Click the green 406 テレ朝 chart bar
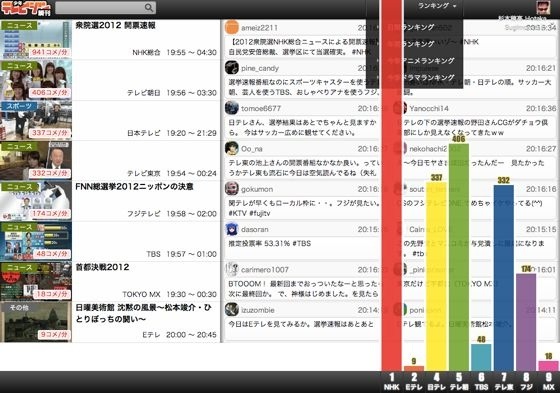The width and height of the screenshot is (560, 393). [459, 257]
